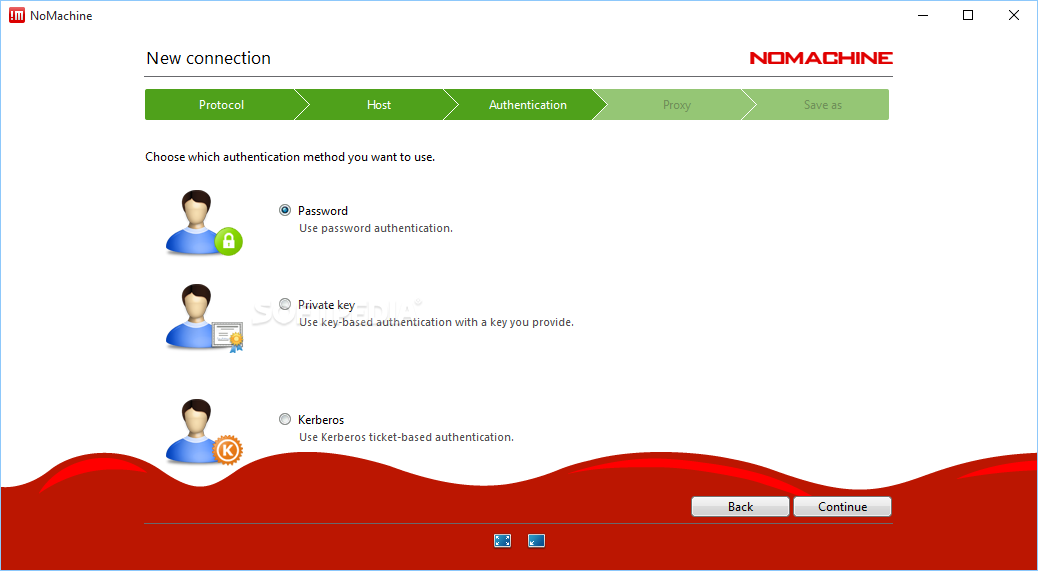This screenshot has width=1038, height=571.
Task: Maximize the NoMachine window
Action: tap(968, 15)
